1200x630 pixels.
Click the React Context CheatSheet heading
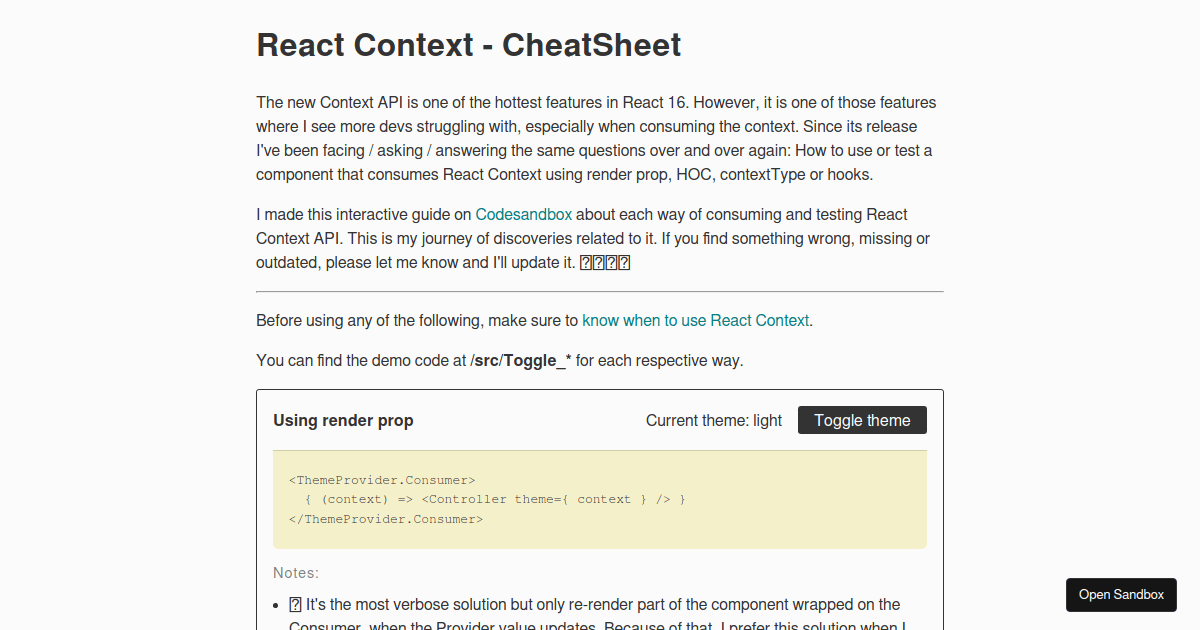pyautogui.click(x=468, y=45)
